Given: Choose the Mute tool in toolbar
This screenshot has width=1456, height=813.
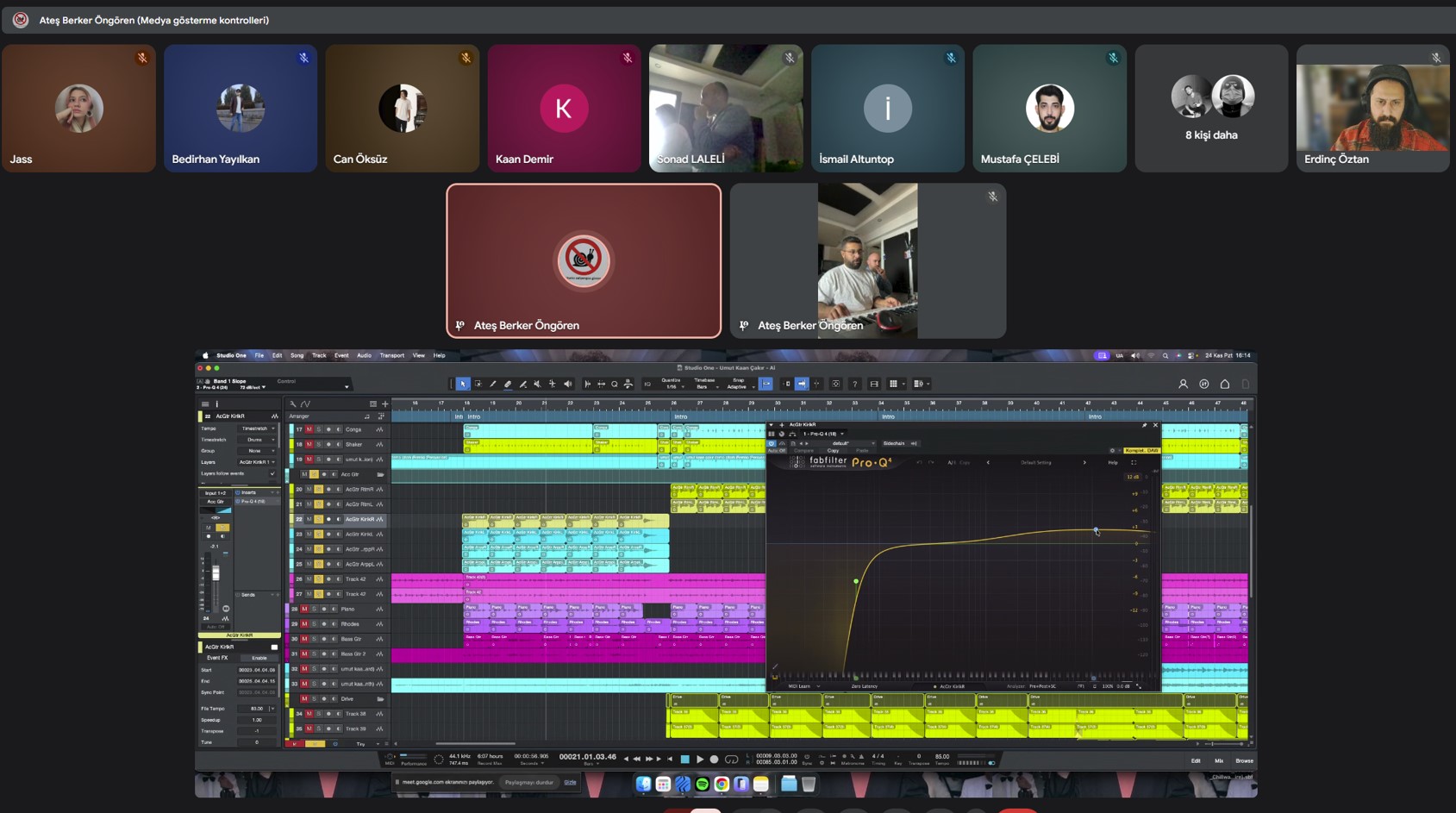Looking at the screenshot, I should pyautogui.click(x=538, y=385).
